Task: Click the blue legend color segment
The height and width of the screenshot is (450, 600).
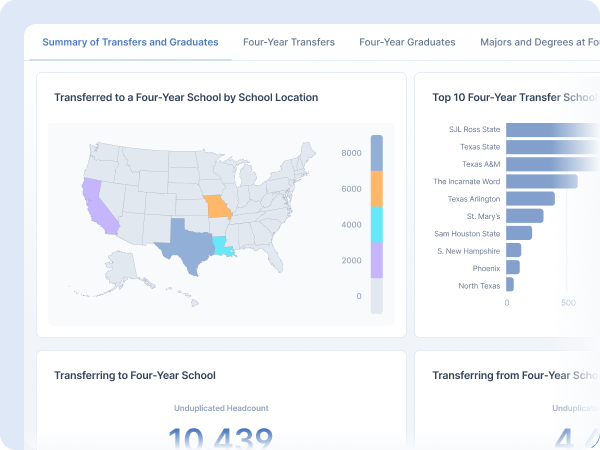Action: (x=376, y=153)
